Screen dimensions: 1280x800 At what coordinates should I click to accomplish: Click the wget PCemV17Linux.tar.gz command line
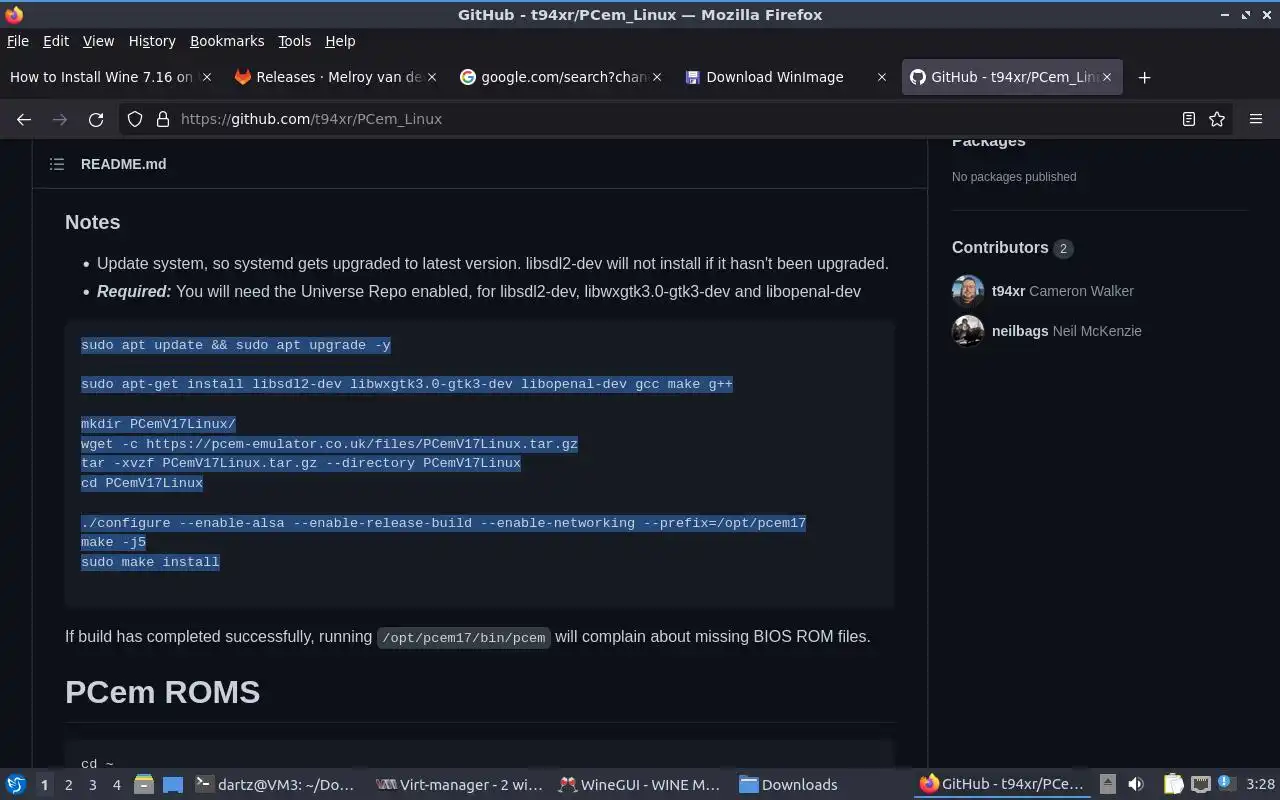(x=329, y=444)
